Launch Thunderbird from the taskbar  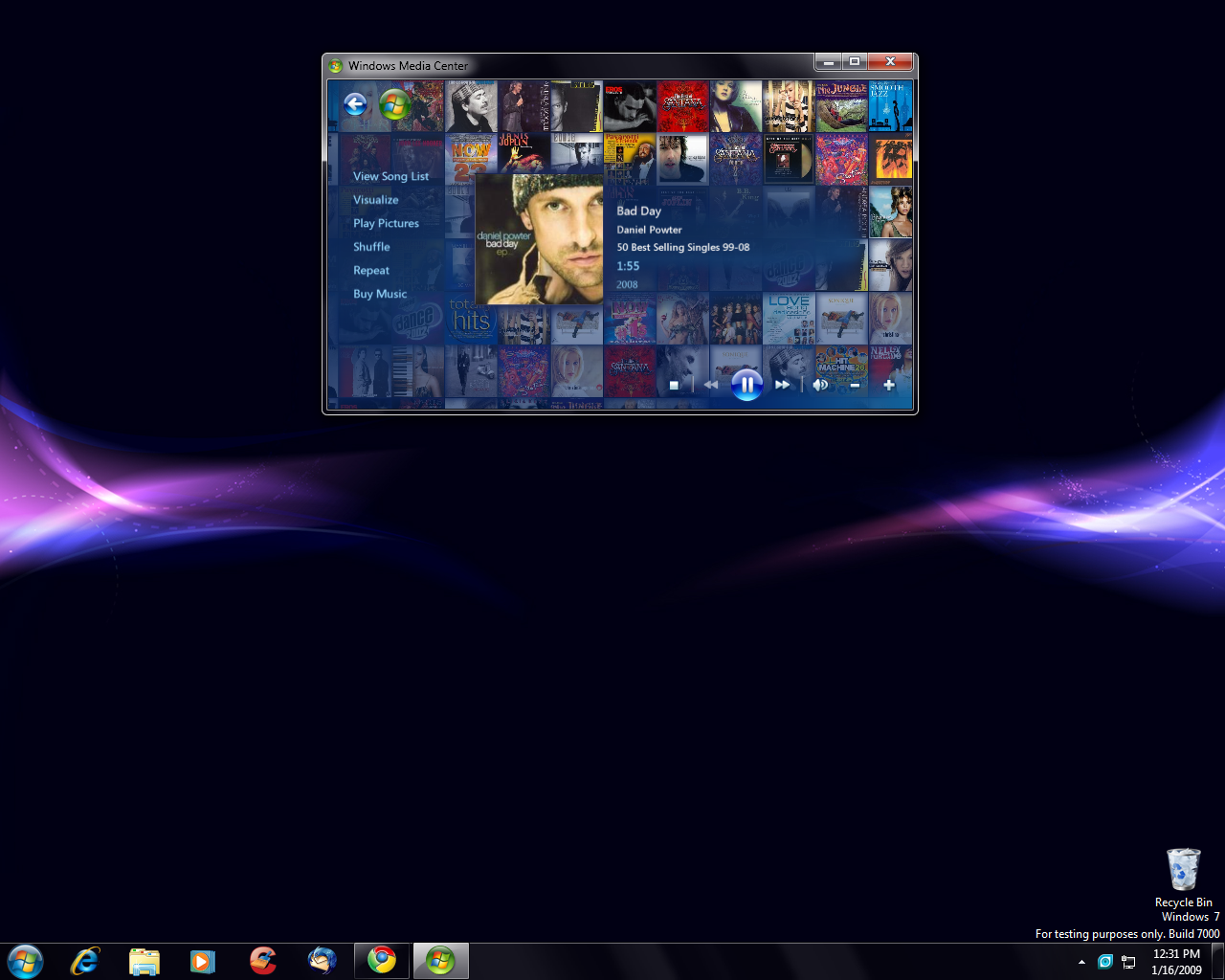pos(323,961)
